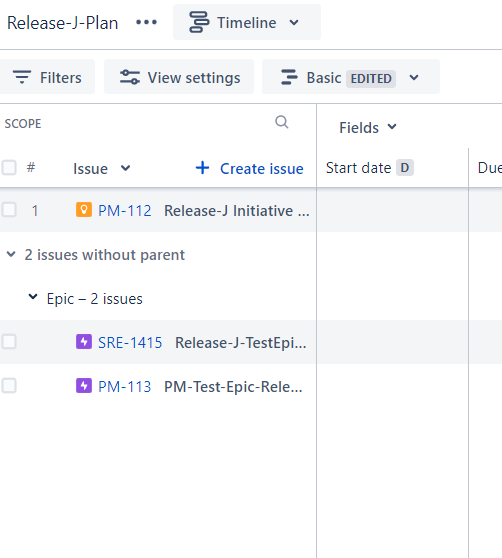Click Create issue
The image size is (502, 558).
click(249, 168)
